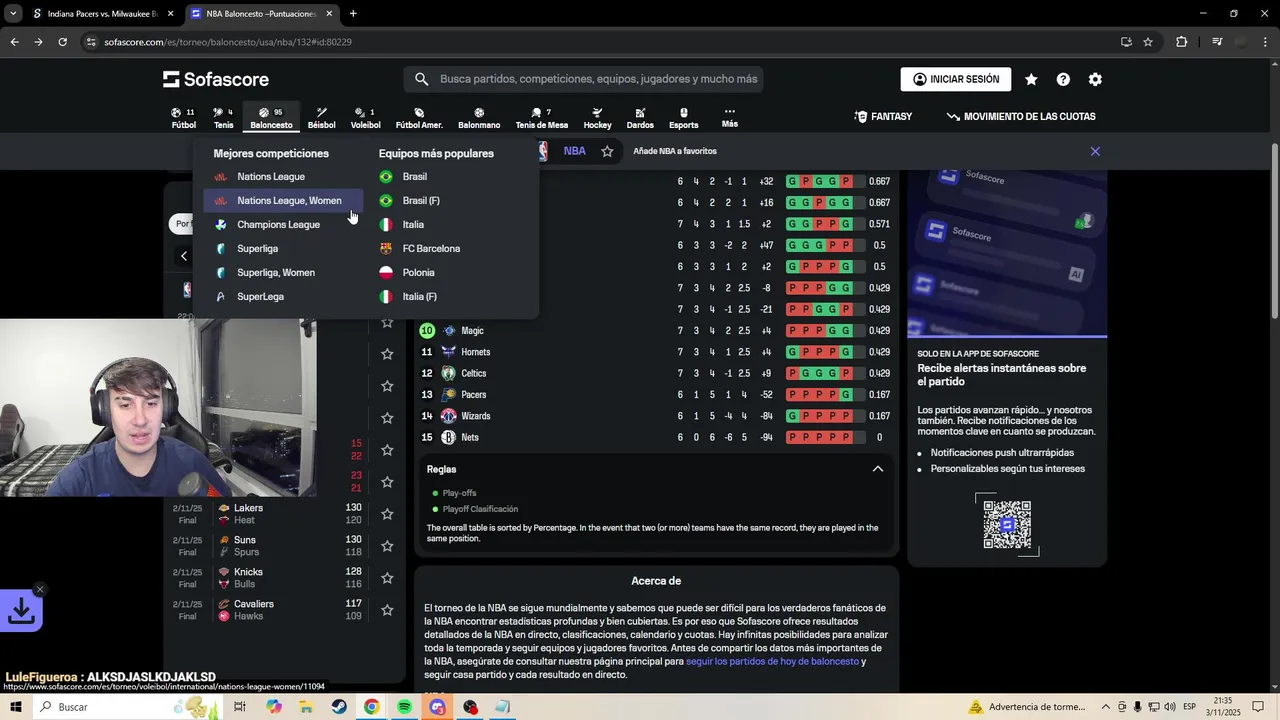Open the Fútbol sport tab
The width and height of the screenshot is (1280, 720).
click(x=184, y=118)
